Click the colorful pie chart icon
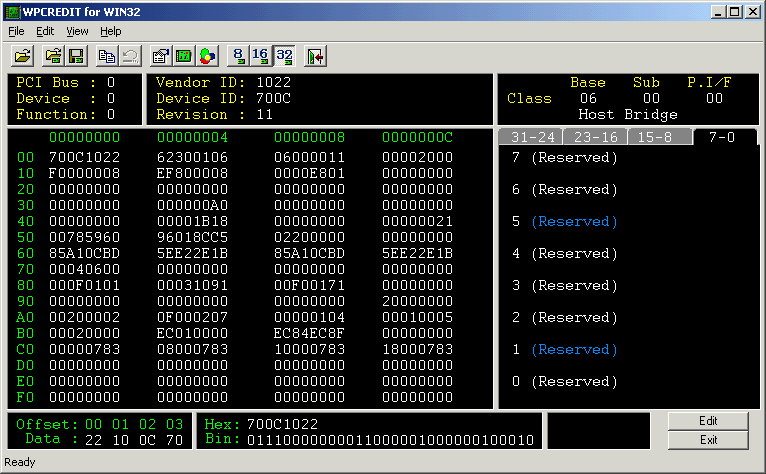This screenshot has height=474, width=766. [x=207, y=56]
